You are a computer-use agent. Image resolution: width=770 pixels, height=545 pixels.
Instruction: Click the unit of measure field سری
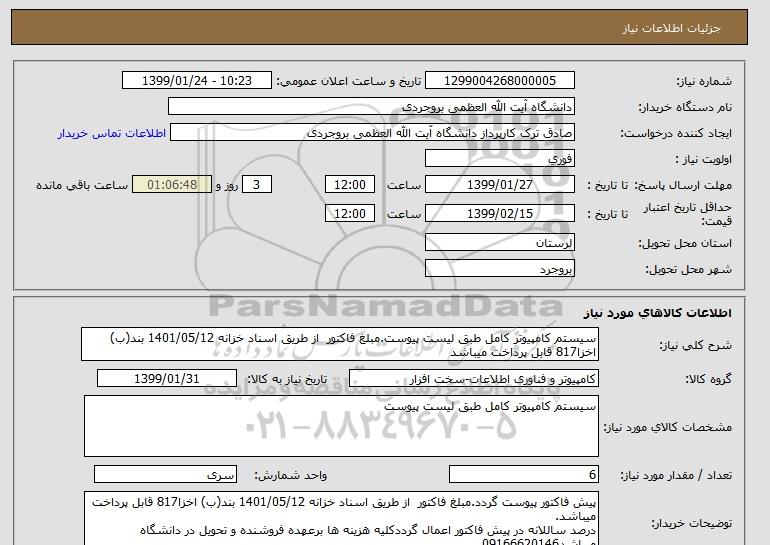pyautogui.click(x=165, y=475)
